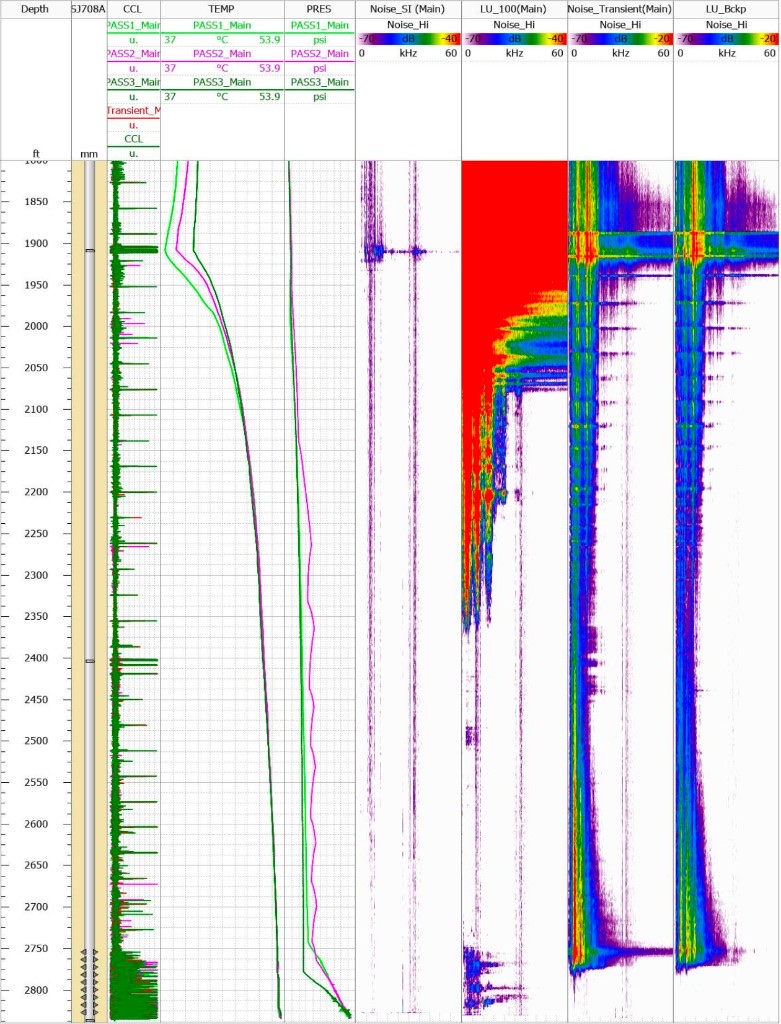781x1024 pixels.
Task: Select the Noise_SI (Main) track header
Action: point(408,9)
